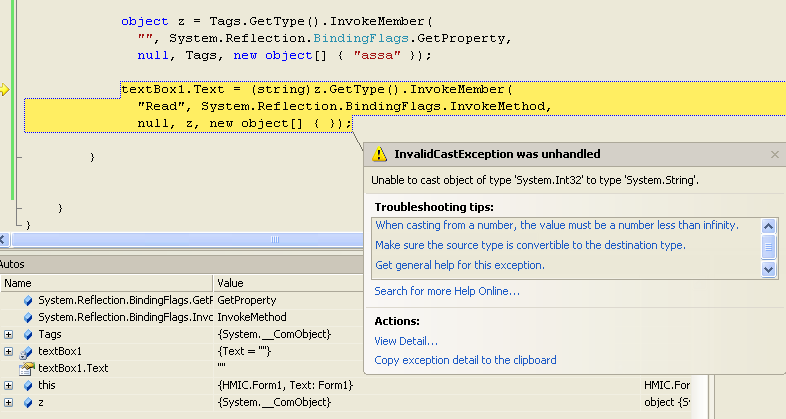Click 'HMIC.For' type cell of this row
The width and height of the screenshot is (786, 419).
coord(667,385)
